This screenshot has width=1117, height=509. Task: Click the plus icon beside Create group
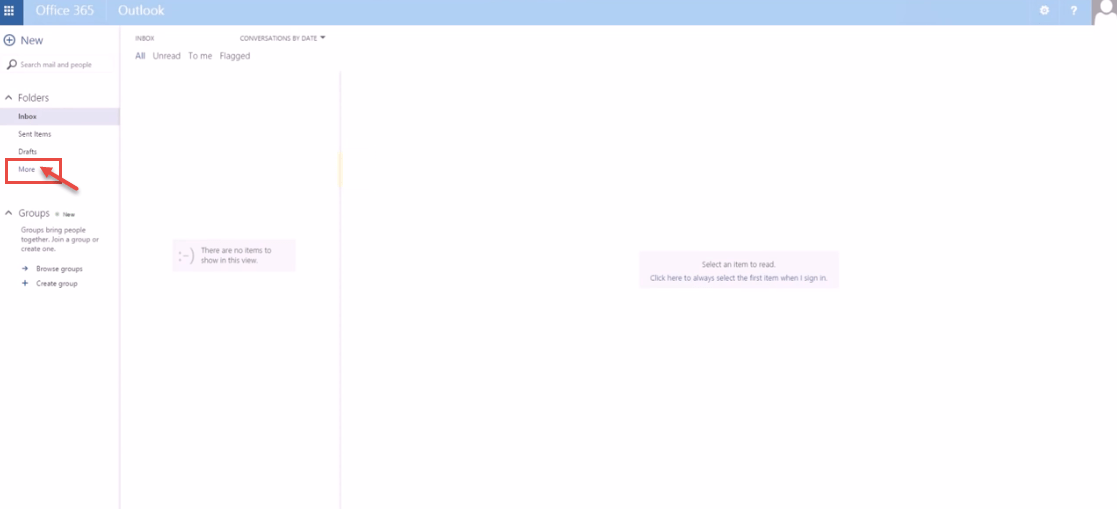pyautogui.click(x=25, y=283)
